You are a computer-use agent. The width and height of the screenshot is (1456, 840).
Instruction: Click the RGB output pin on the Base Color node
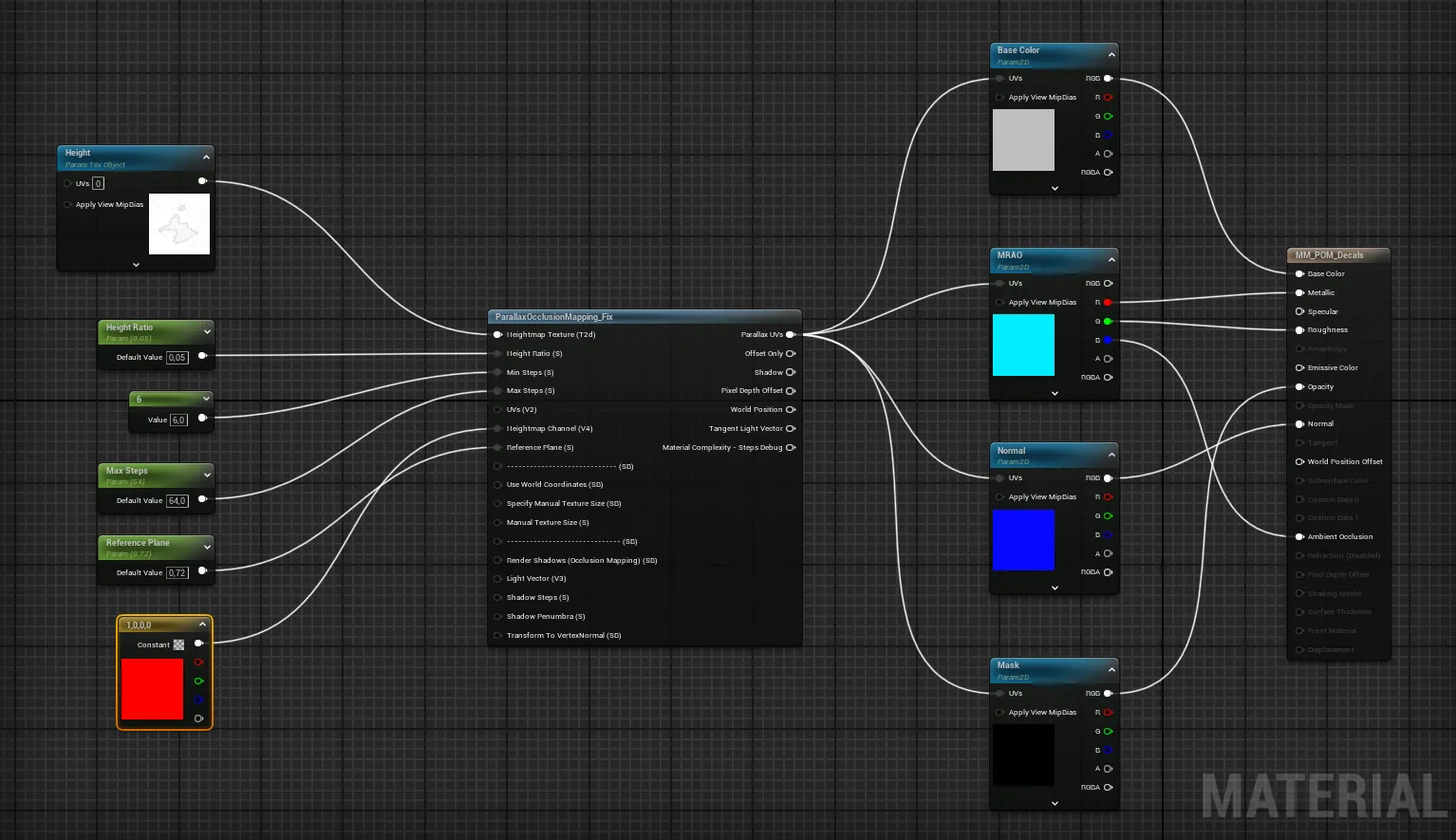click(x=1108, y=78)
